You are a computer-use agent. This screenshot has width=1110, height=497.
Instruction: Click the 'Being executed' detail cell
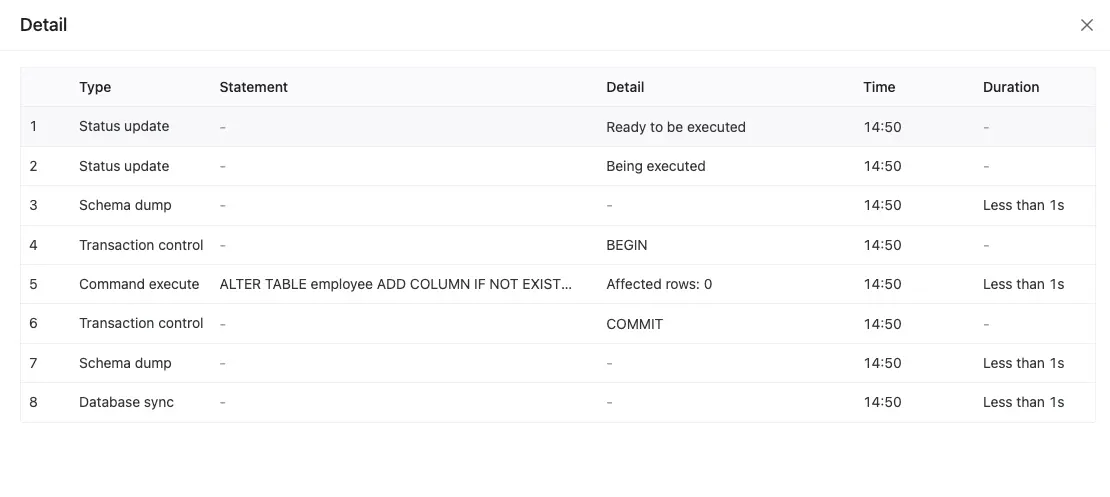(656, 166)
